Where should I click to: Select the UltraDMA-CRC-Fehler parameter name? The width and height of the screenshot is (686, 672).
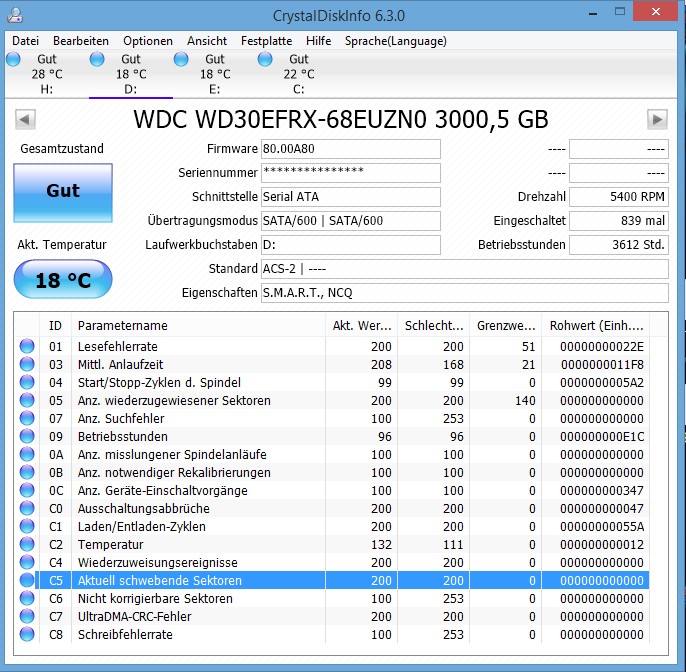(x=135, y=616)
